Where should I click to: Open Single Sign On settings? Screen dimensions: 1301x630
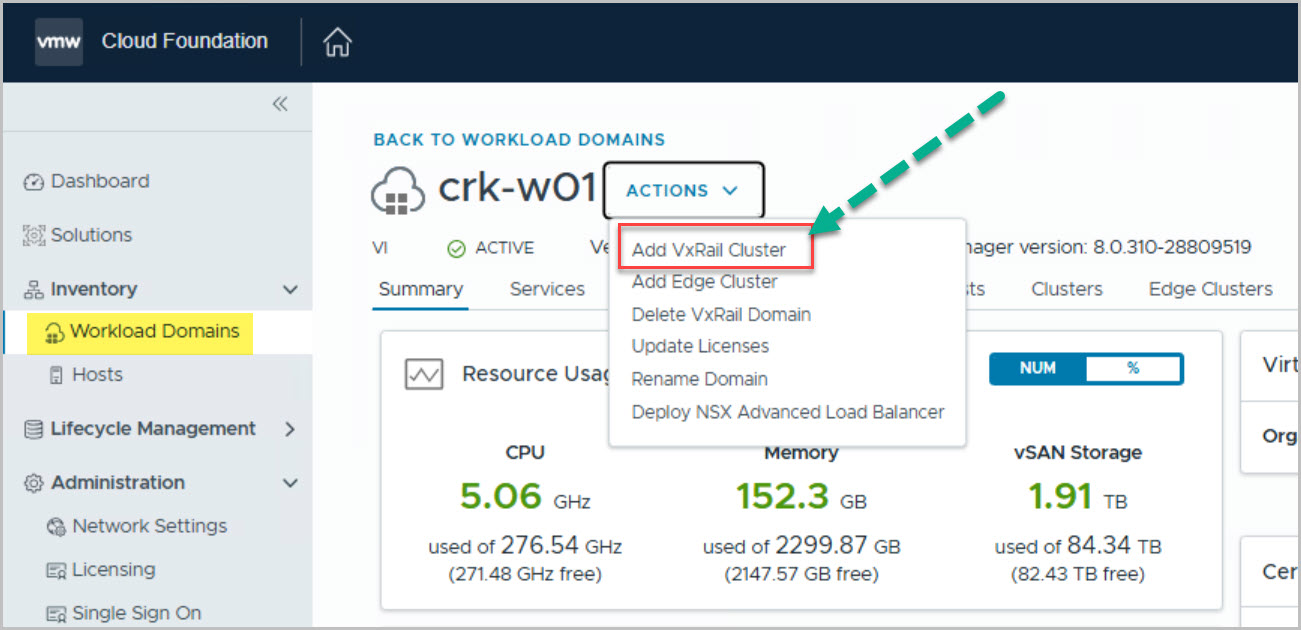click(136, 613)
